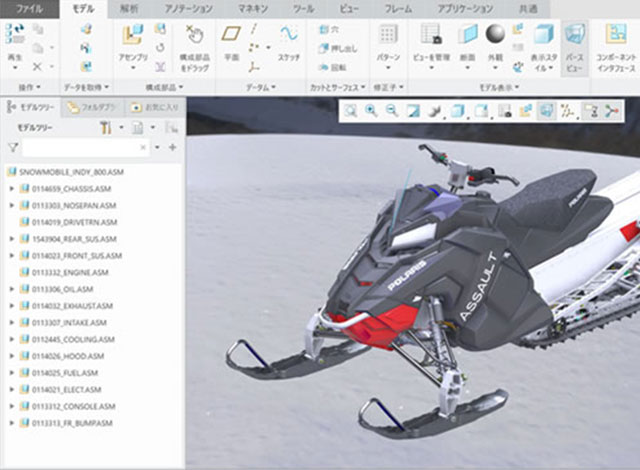The width and height of the screenshot is (640, 470).
Task: Switch to the フォルダブラウザ tab
Action: tap(92, 105)
